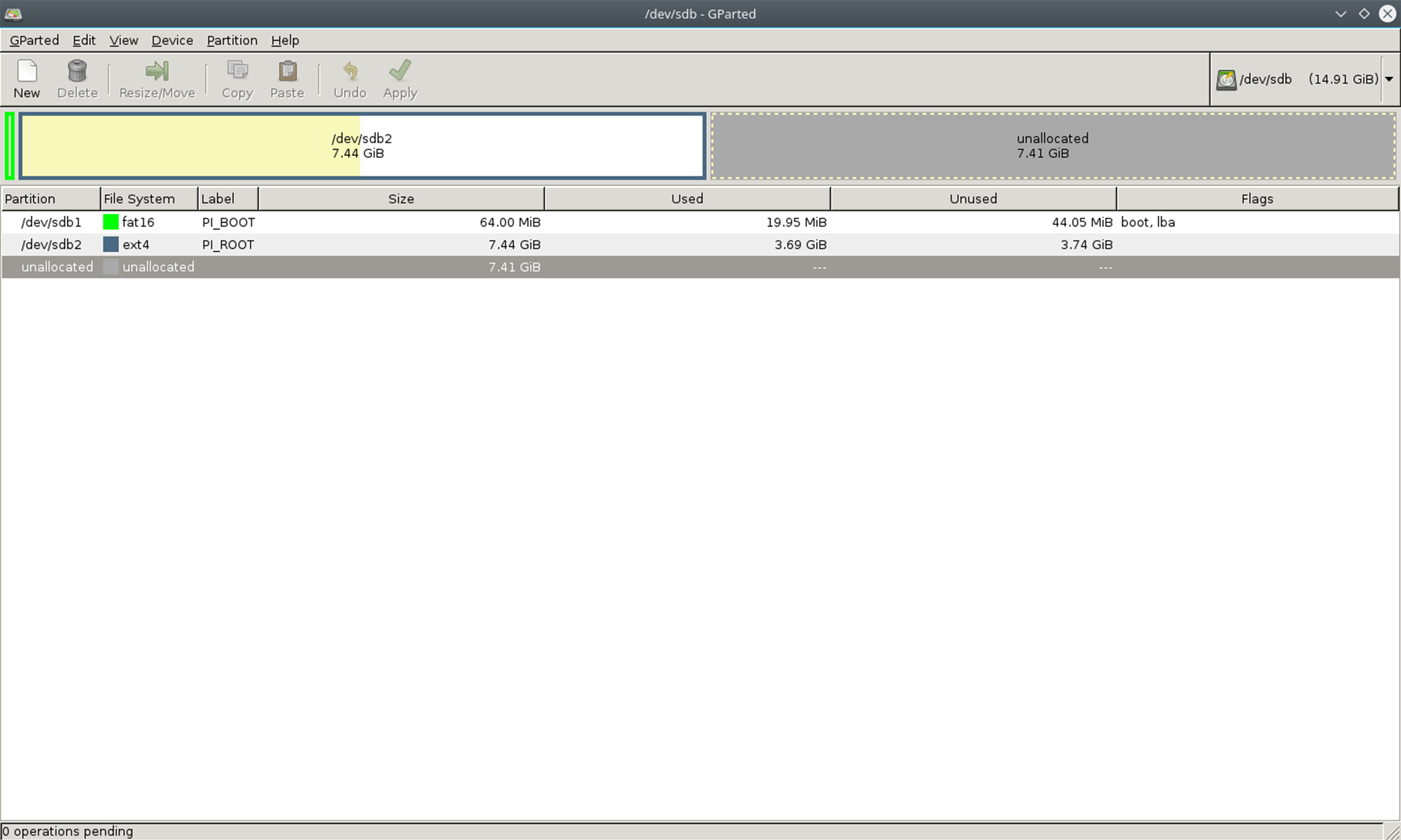Select the /dev/sdb1 partition row
Screen dimensions: 1401x840
pyautogui.click(x=700, y=222)
